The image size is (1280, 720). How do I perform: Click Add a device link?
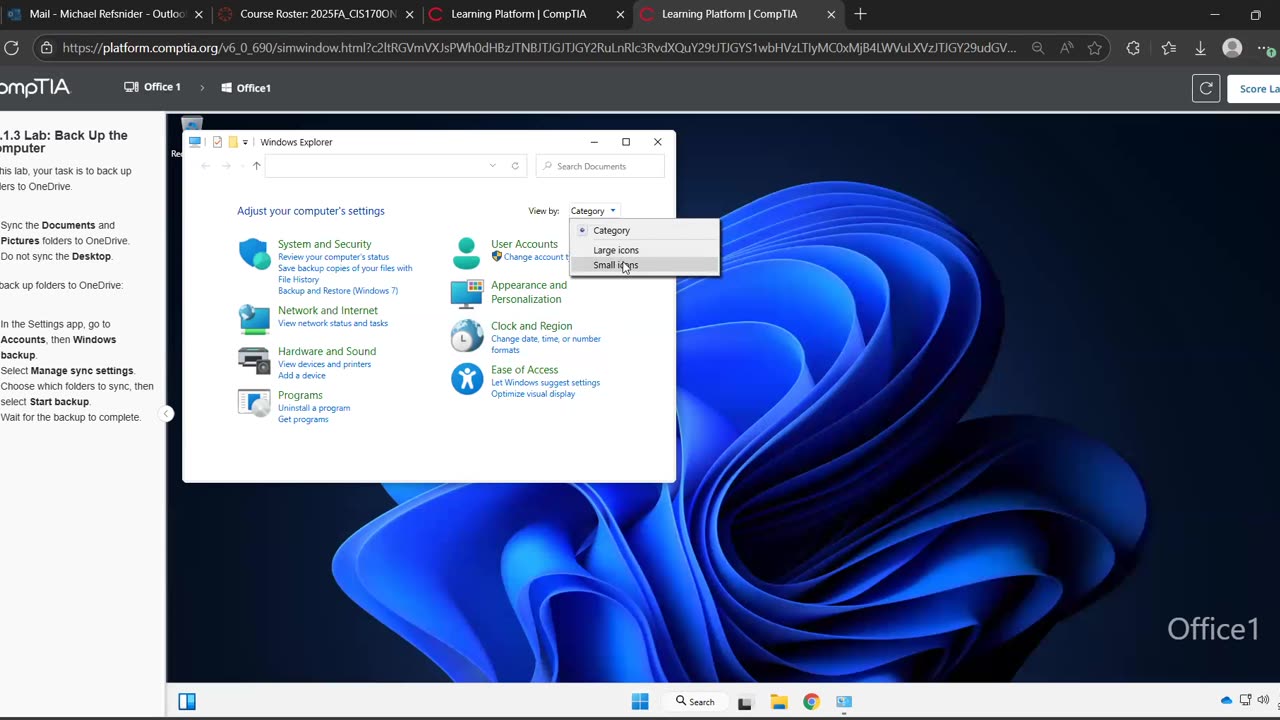301,376
